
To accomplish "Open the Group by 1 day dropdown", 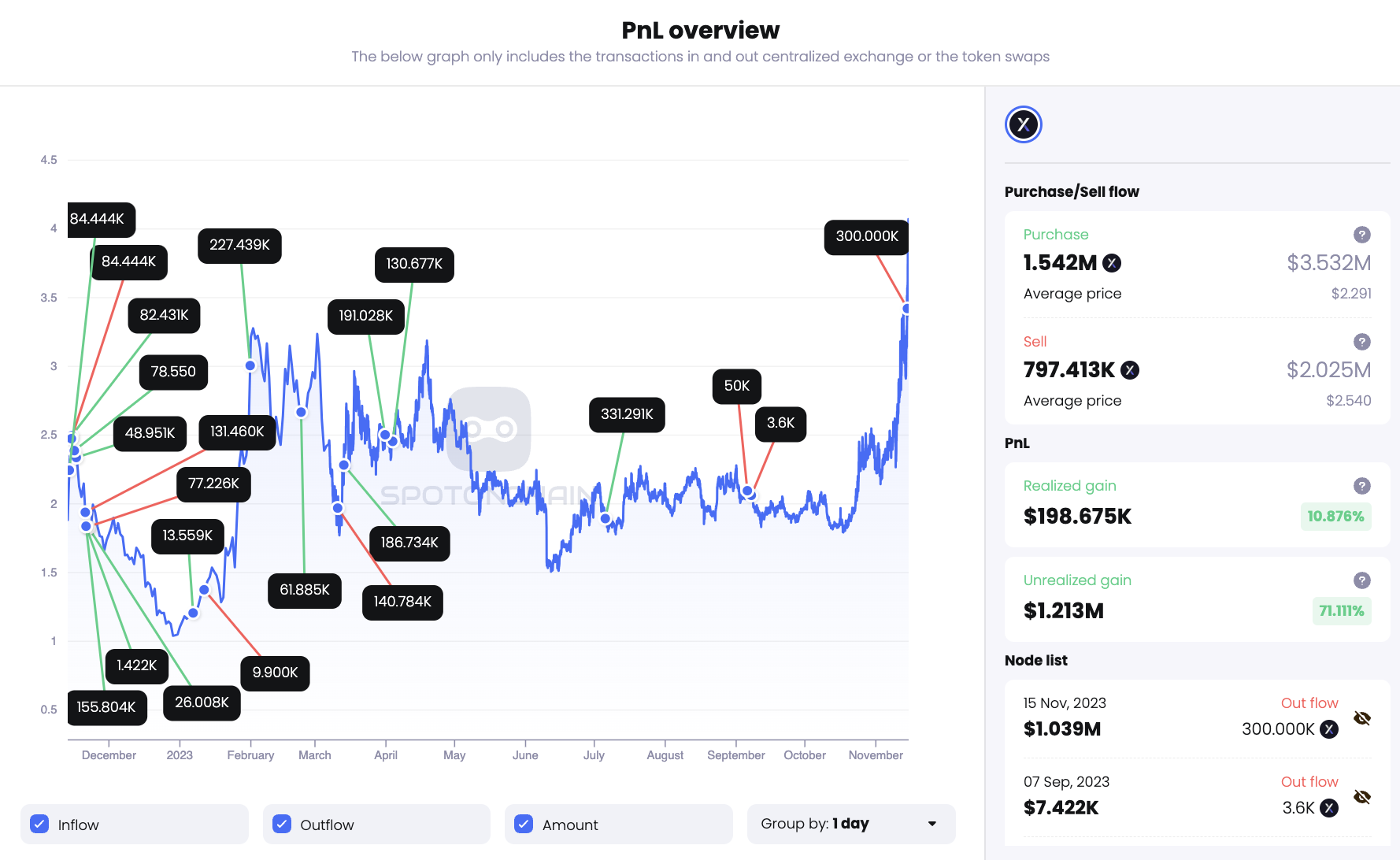I will [x=850, y=824].
